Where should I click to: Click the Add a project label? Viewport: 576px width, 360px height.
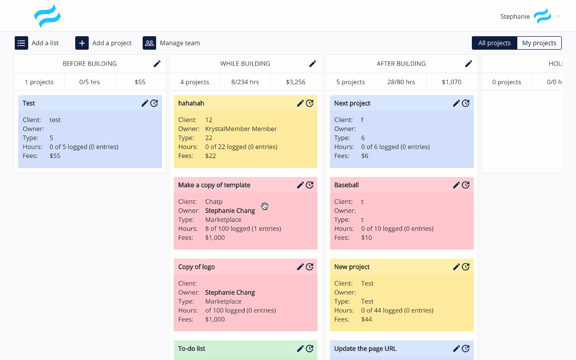tap(112, 43)
